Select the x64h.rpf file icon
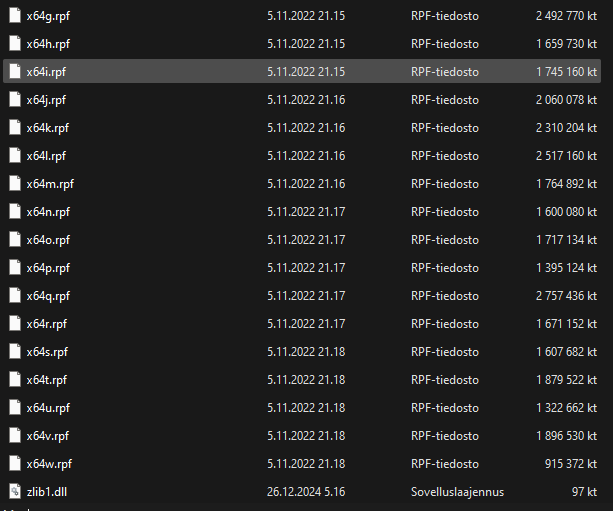Image resolution: width=613 pixels, height=511 pixels. pyautogui.click(x=14, y=44)
